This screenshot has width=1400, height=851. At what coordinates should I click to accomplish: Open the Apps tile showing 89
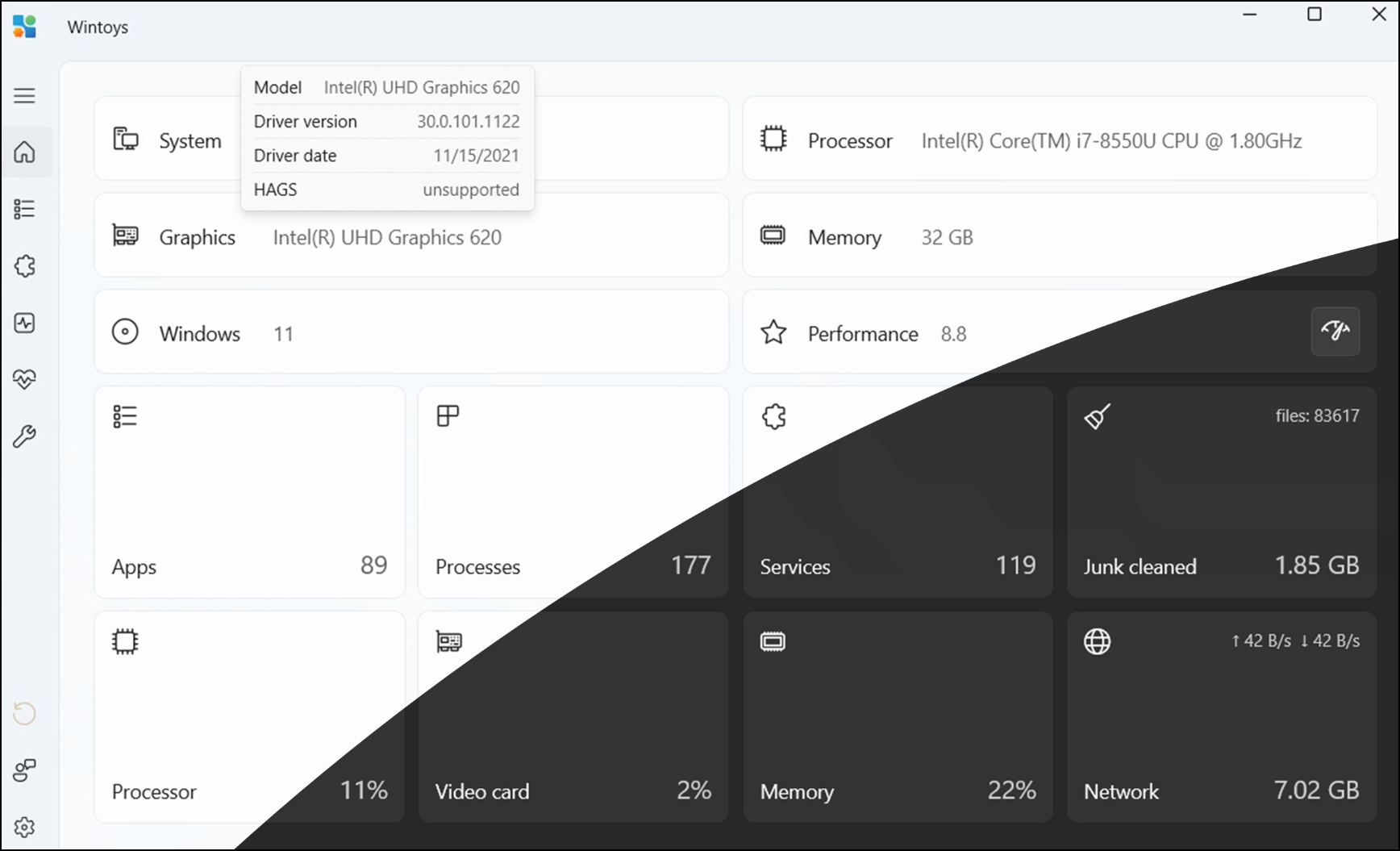coord(249,492)
